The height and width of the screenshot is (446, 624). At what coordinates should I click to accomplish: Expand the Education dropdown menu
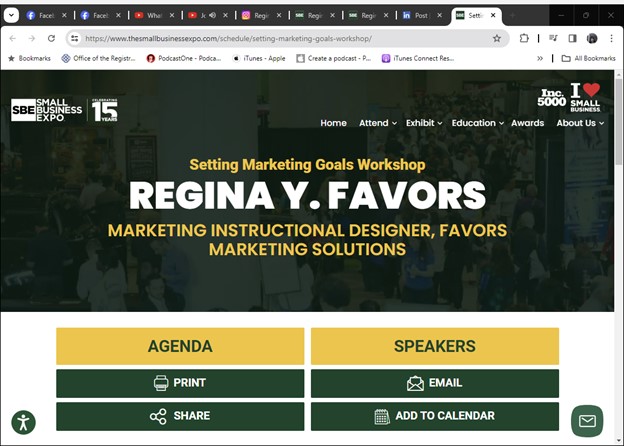click(x=477, y=123)
